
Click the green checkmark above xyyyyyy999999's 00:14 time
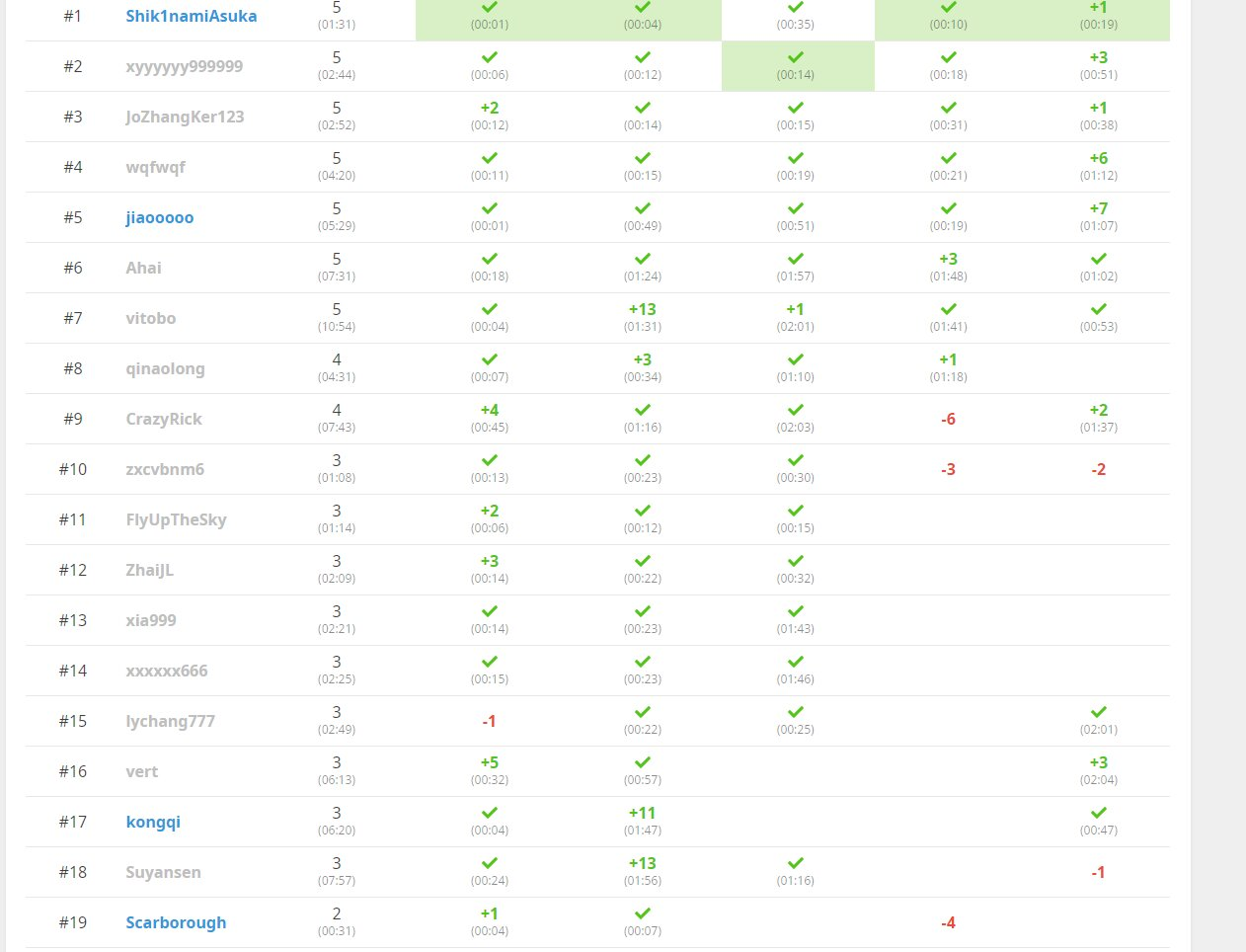coord(795,57)
